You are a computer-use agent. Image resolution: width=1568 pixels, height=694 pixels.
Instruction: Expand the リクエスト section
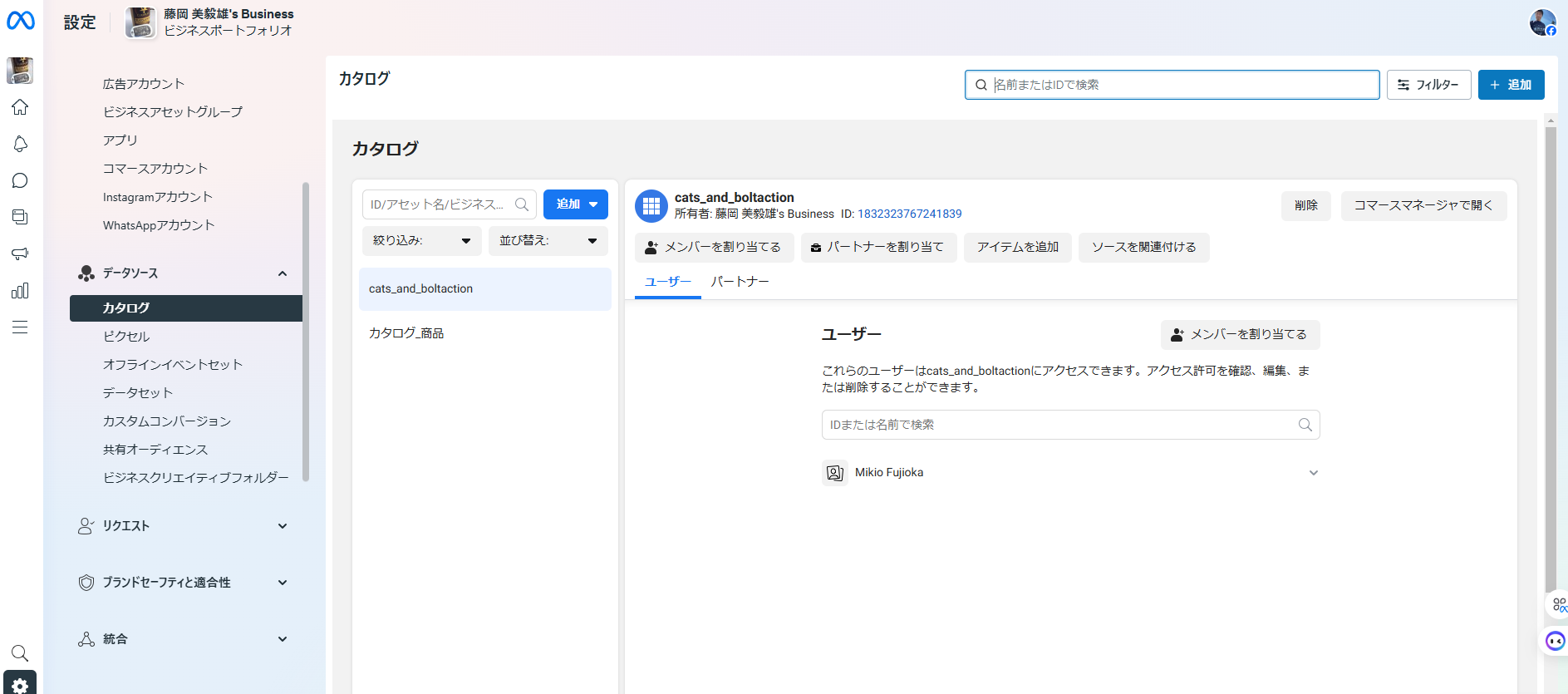click(283, 526)
